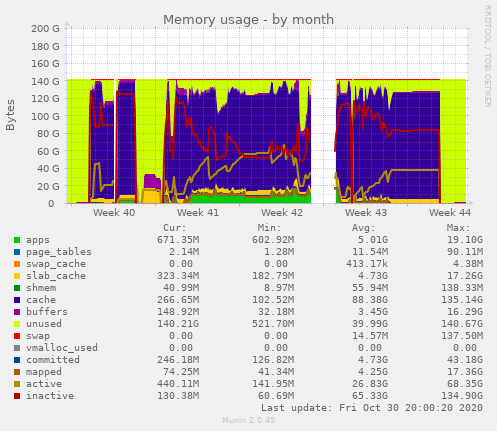Click the Munin 2.0.49 footer text
The width and height of the screenshot is (497, 431).
click(248, 420)
